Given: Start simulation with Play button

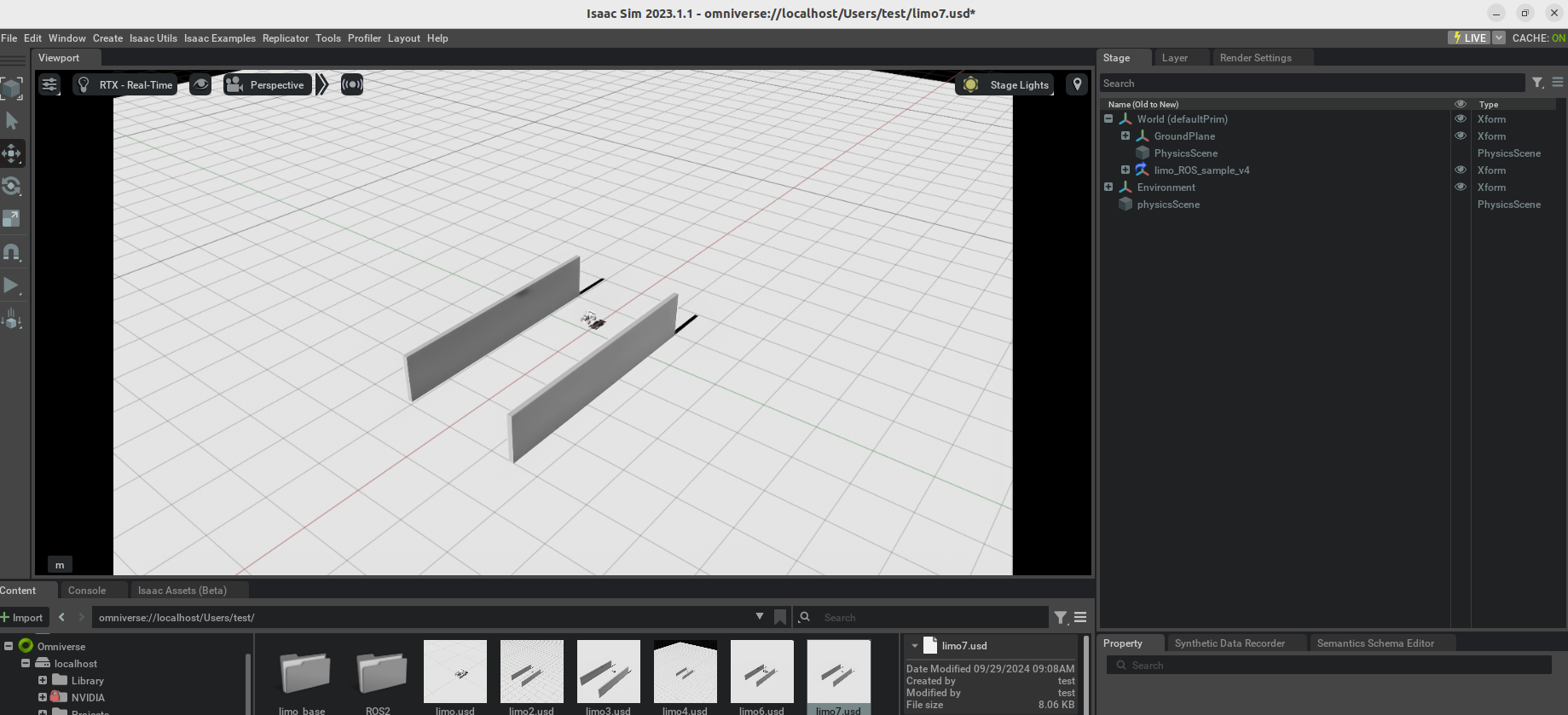Looking at the screenshot, I should pos(12,285).
